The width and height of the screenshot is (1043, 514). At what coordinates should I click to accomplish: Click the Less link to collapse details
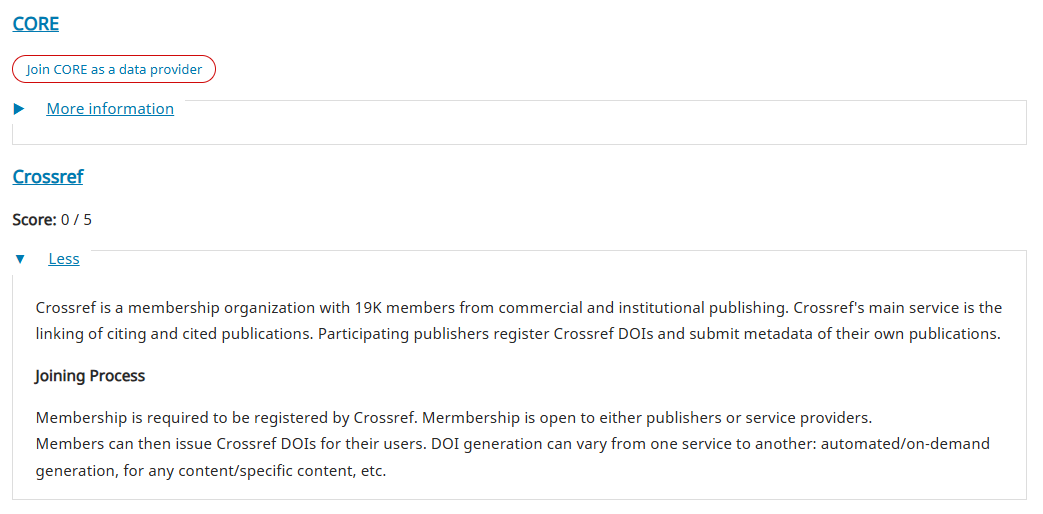[x=64, y=259]
